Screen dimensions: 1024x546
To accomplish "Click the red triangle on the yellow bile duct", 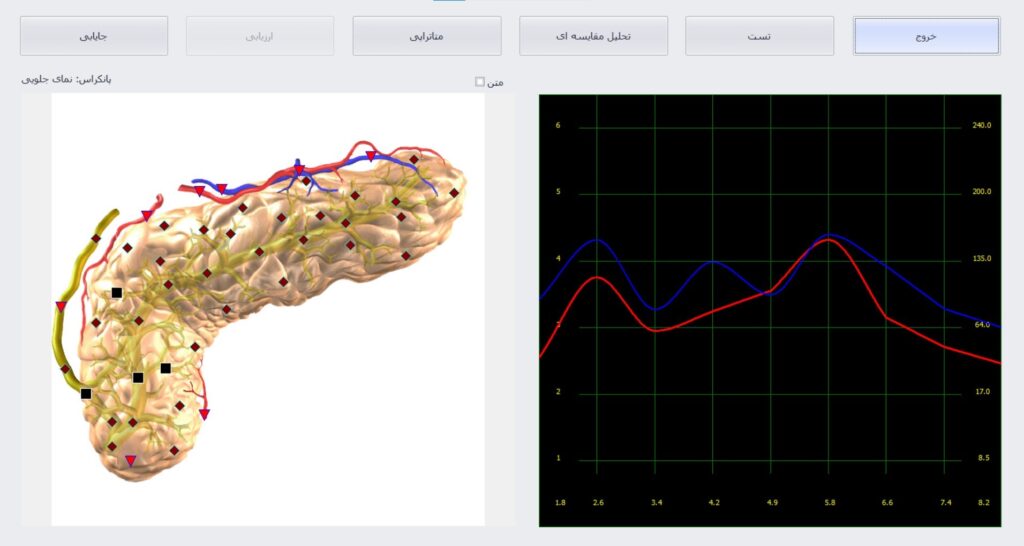I will [61, 306].
